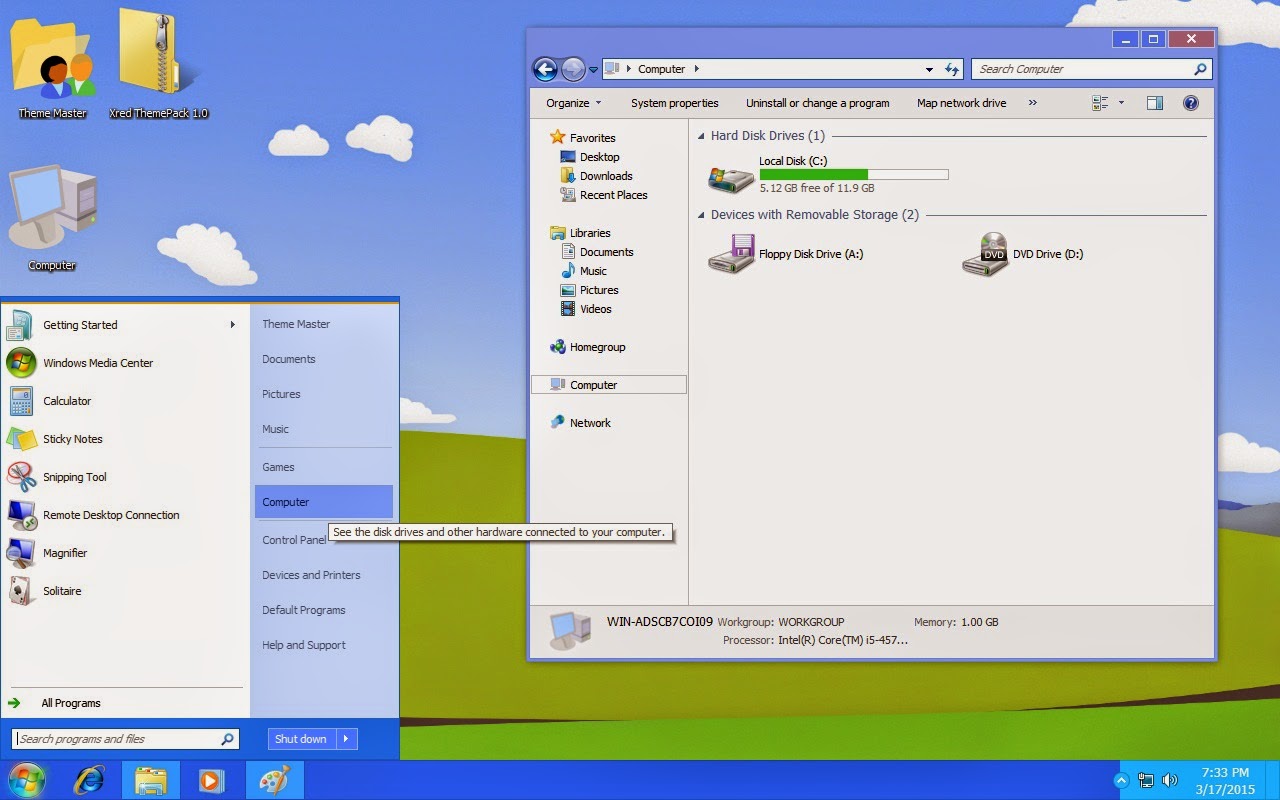Screen dimensions: 1280x800
Task: Open the volume control in system tray
Action: pos(1170,780)
